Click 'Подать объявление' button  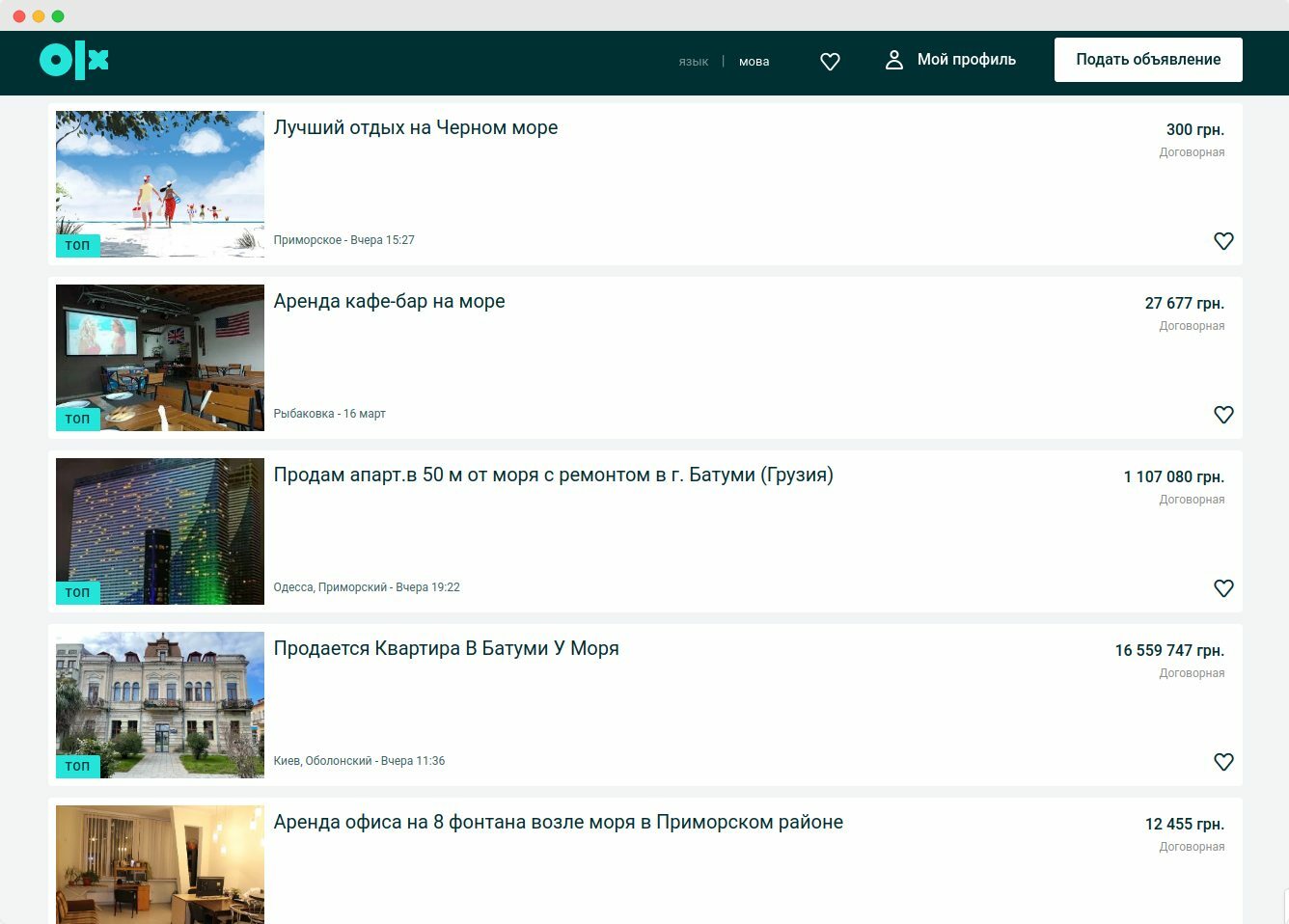[1148, 60]
